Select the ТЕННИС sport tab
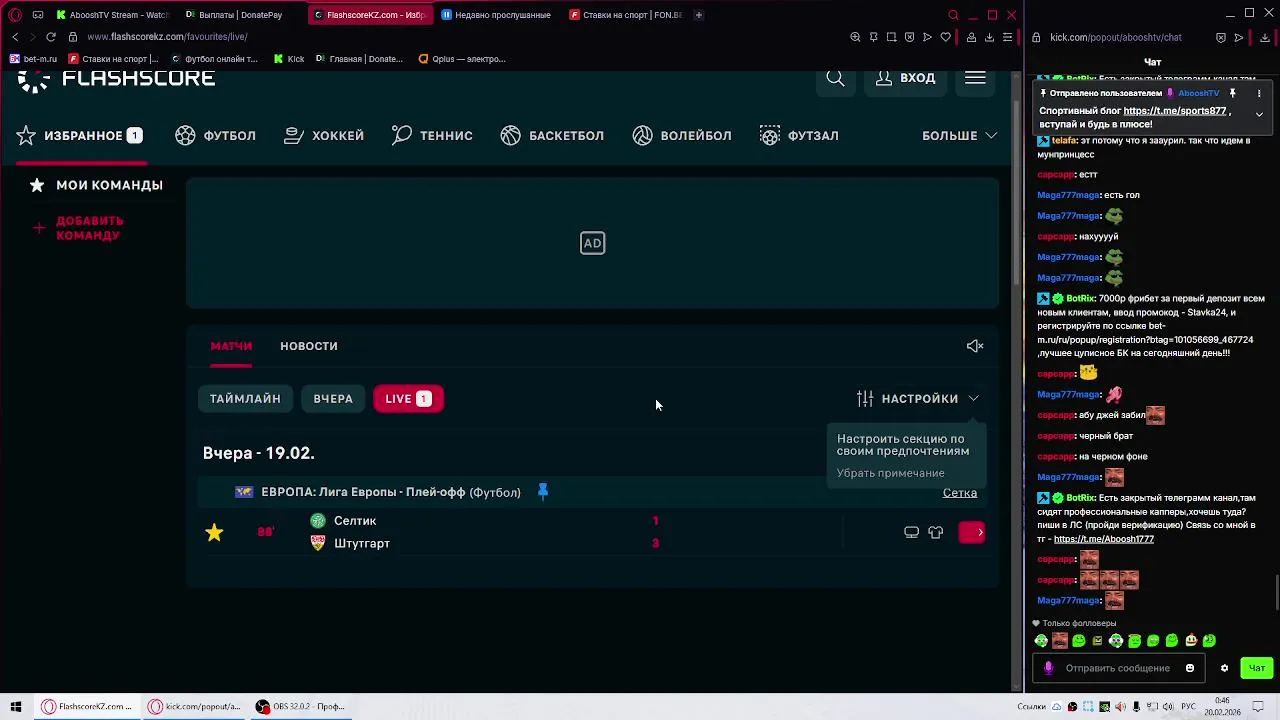1280x720 pixels. pos(432,135)
